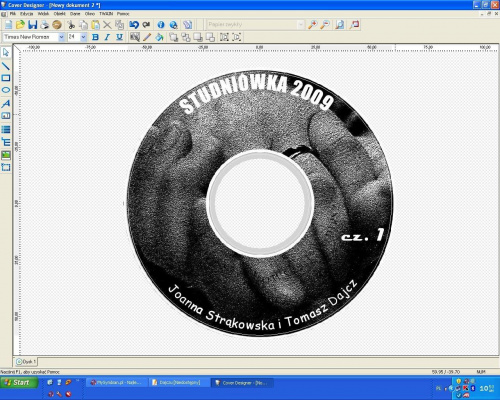This screenshot has width=500, height=400.
Task: Toggle underline text formatting
Action: coord(119,37)
